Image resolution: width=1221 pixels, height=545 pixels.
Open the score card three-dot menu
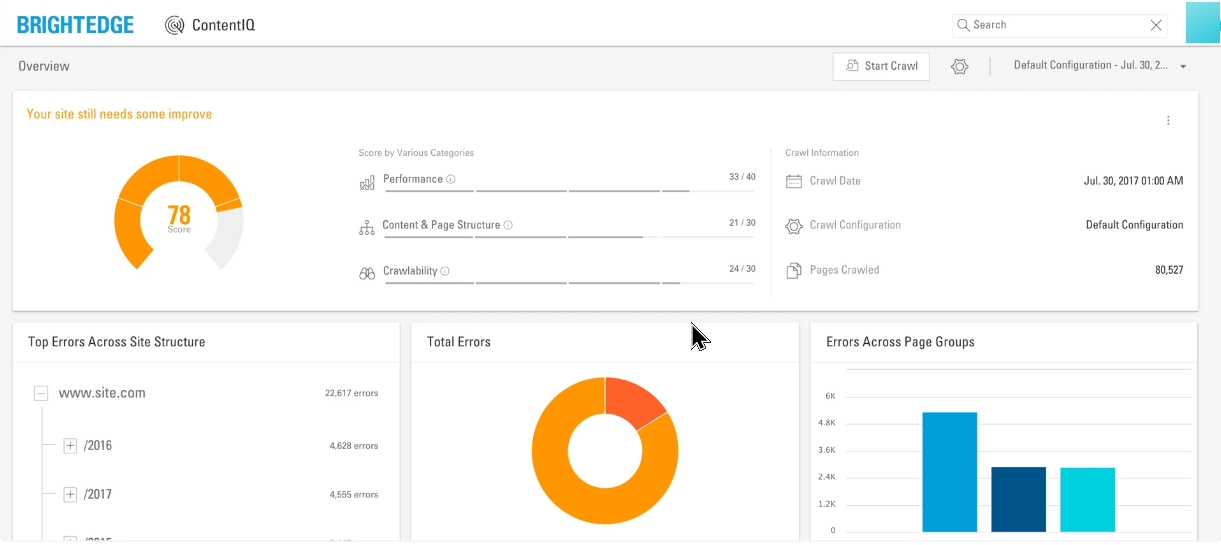[x=1168, y=121]
